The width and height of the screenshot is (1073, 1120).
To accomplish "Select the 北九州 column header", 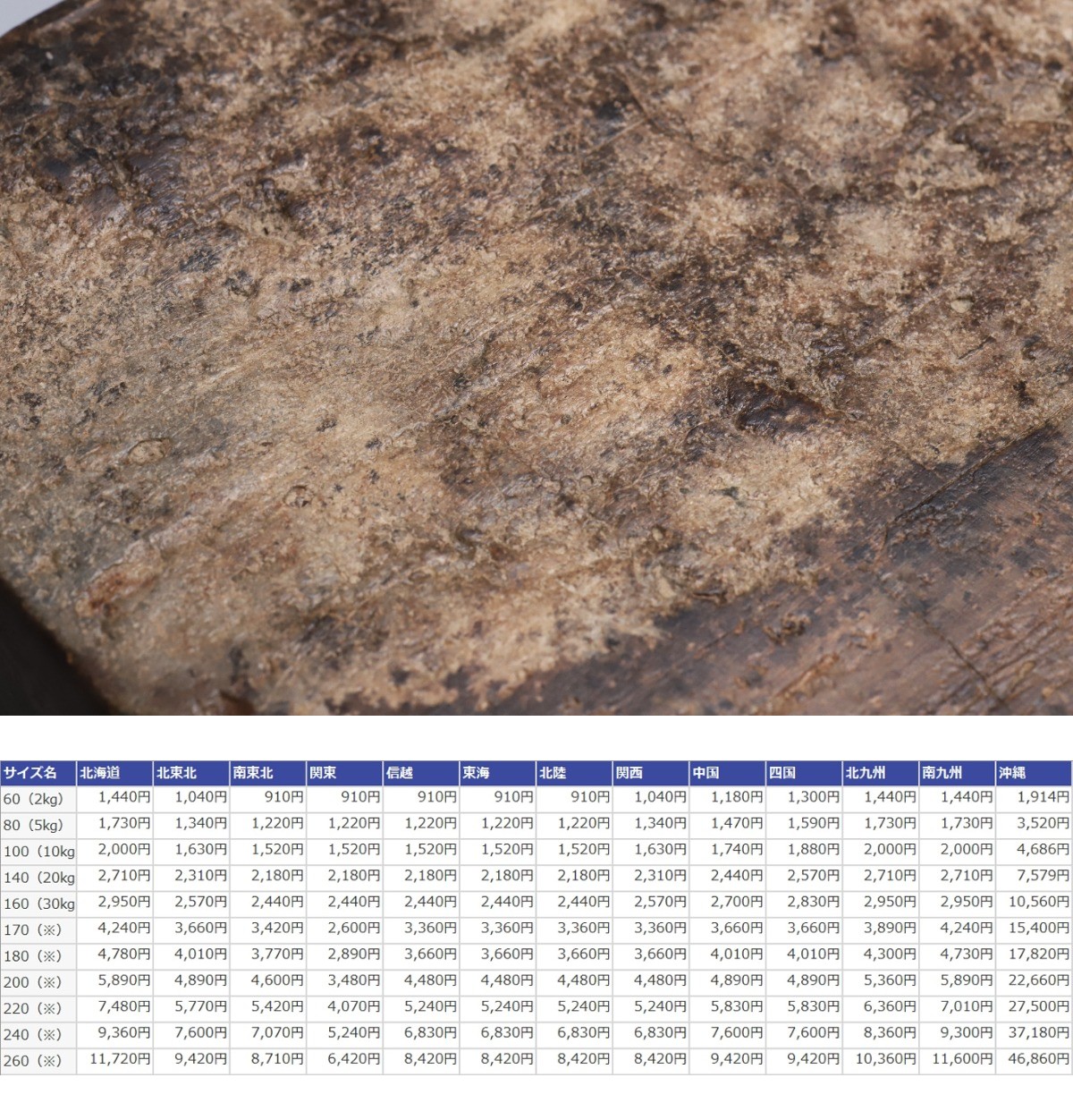I will point(881,773).
